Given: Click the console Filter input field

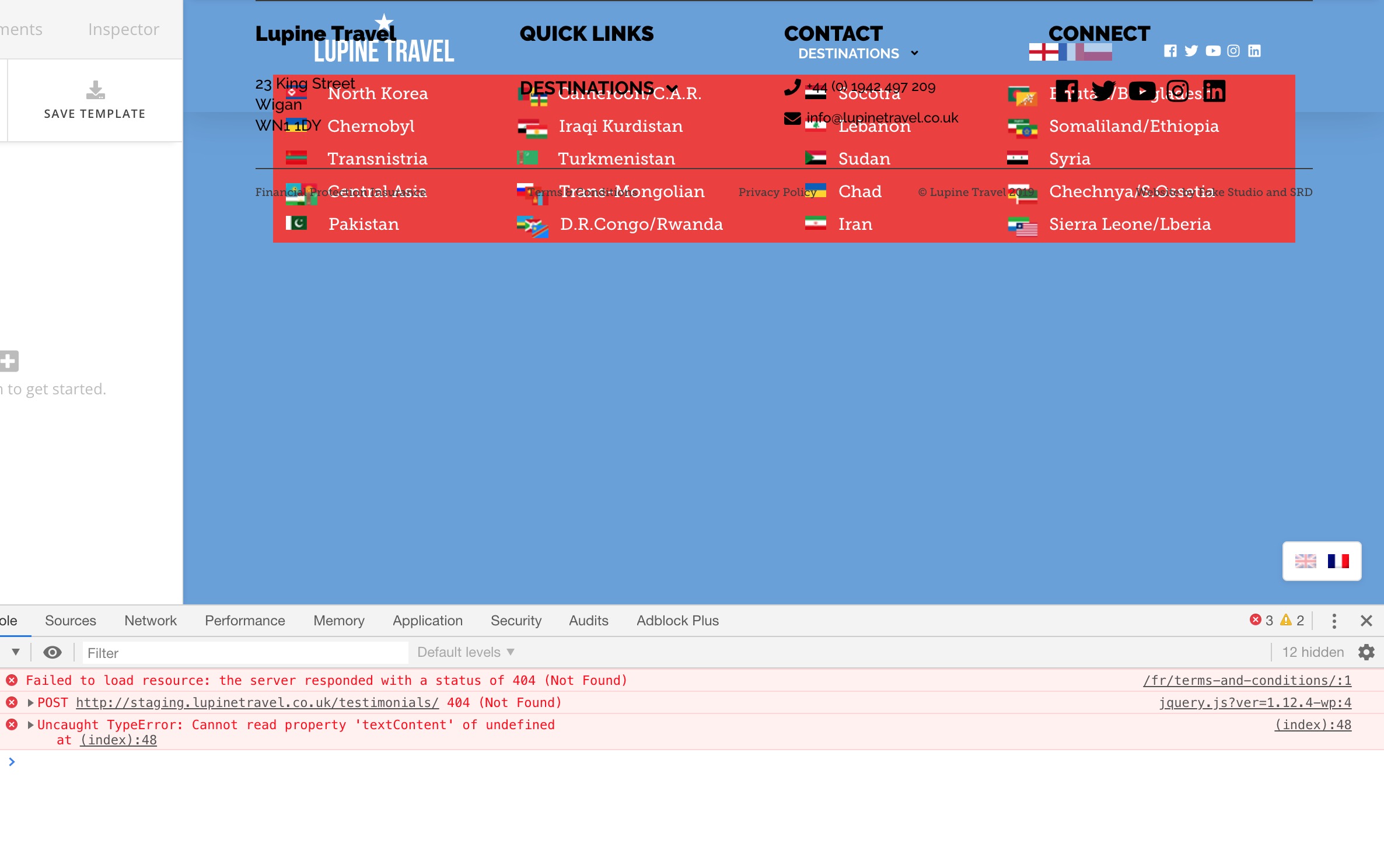Looking at the screenshot, I should (x=245, y=653).
